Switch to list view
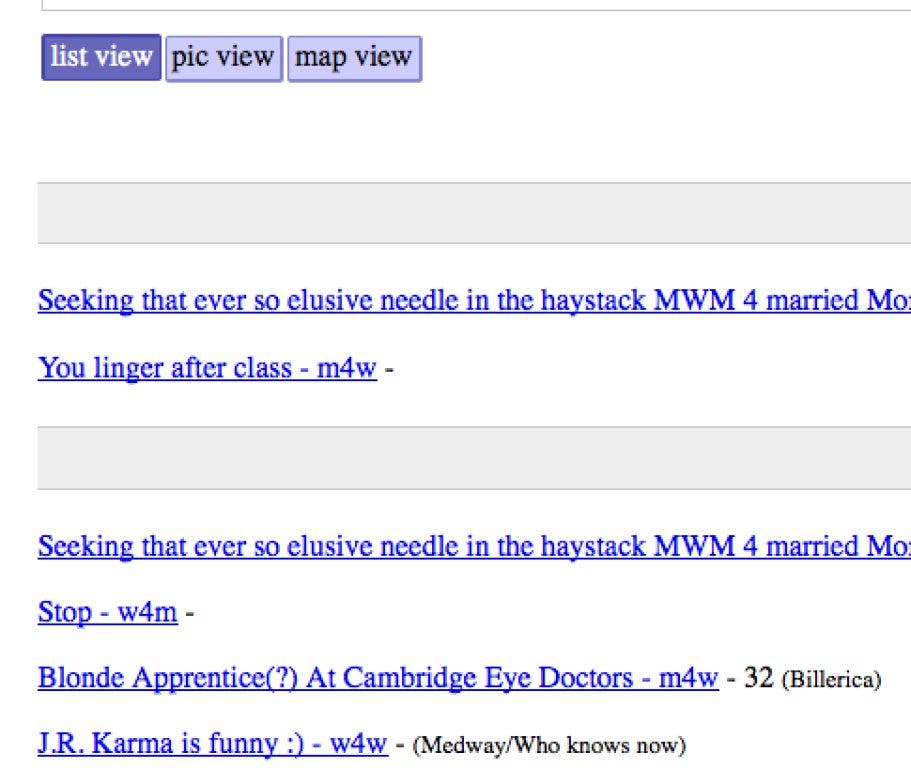Viewport: 911px width, 768px height. click(x=101, y=57)
